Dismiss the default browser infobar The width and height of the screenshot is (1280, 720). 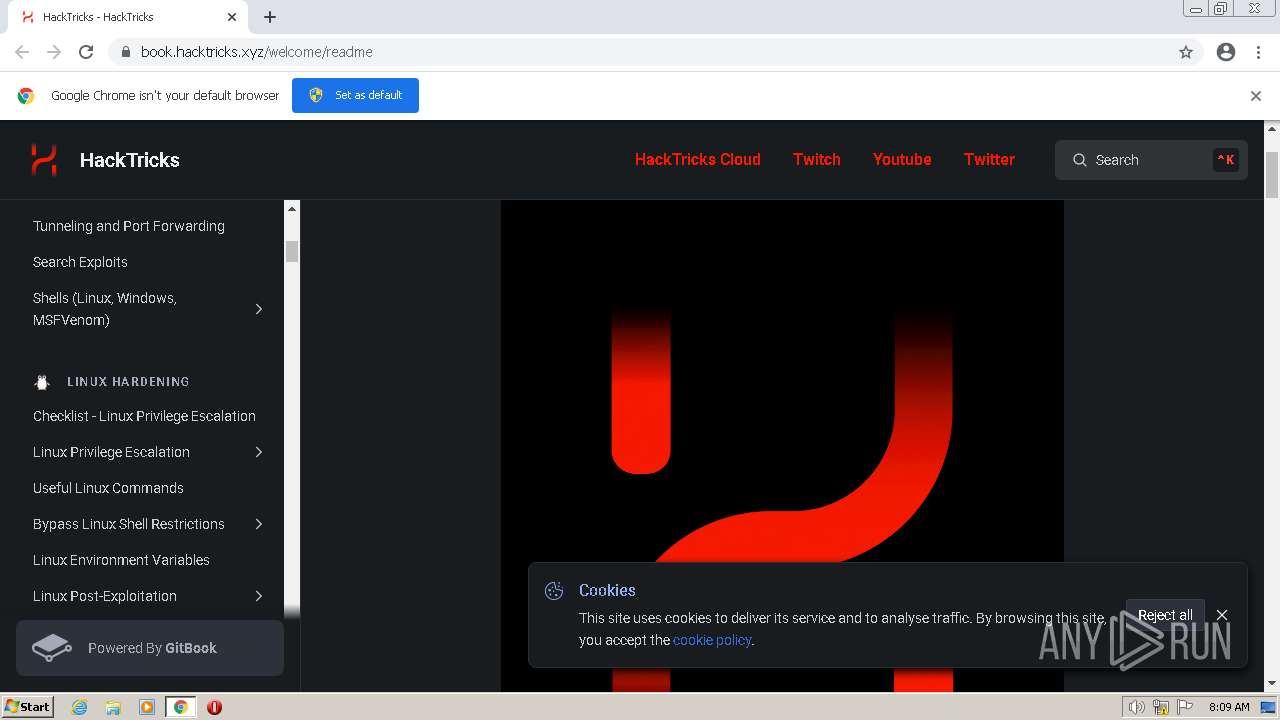(x=1256, y=96)
